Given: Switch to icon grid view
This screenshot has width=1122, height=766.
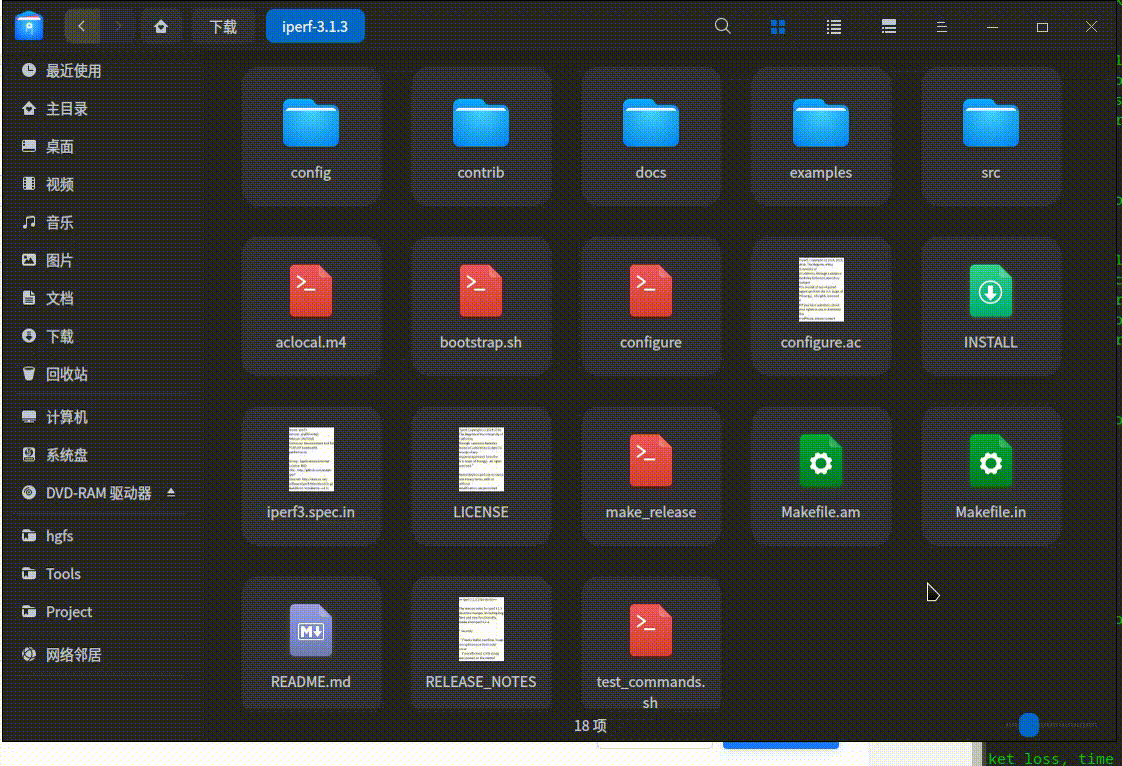Looking at the screenshot, I should coord(778,27).
